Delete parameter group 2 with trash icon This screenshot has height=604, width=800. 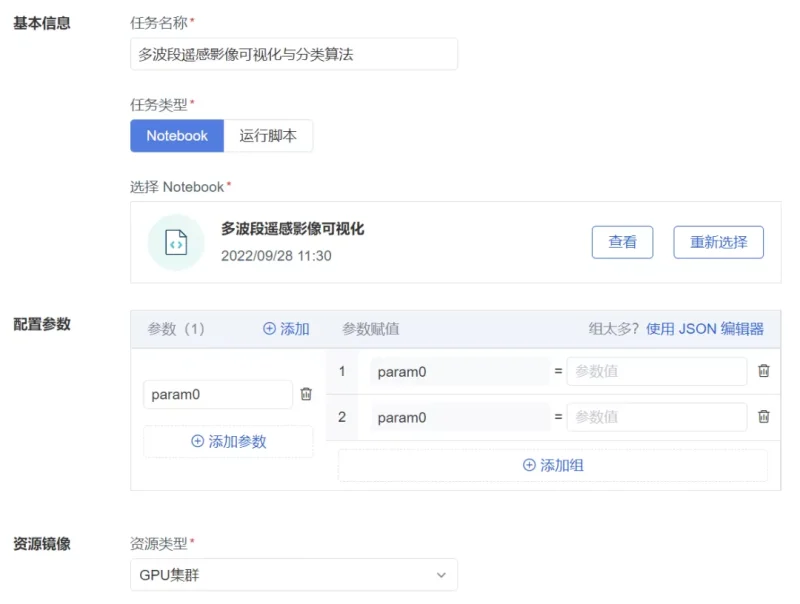click(764, 417)
